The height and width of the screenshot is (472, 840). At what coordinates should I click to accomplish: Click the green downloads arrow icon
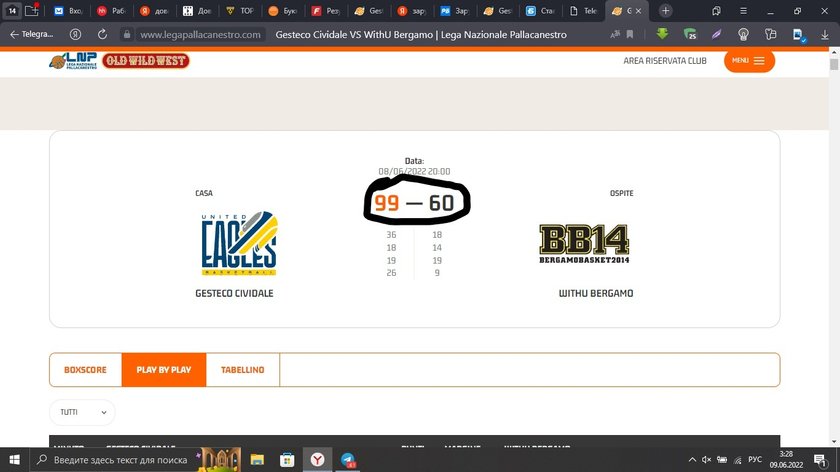click(x=662, y=34)
